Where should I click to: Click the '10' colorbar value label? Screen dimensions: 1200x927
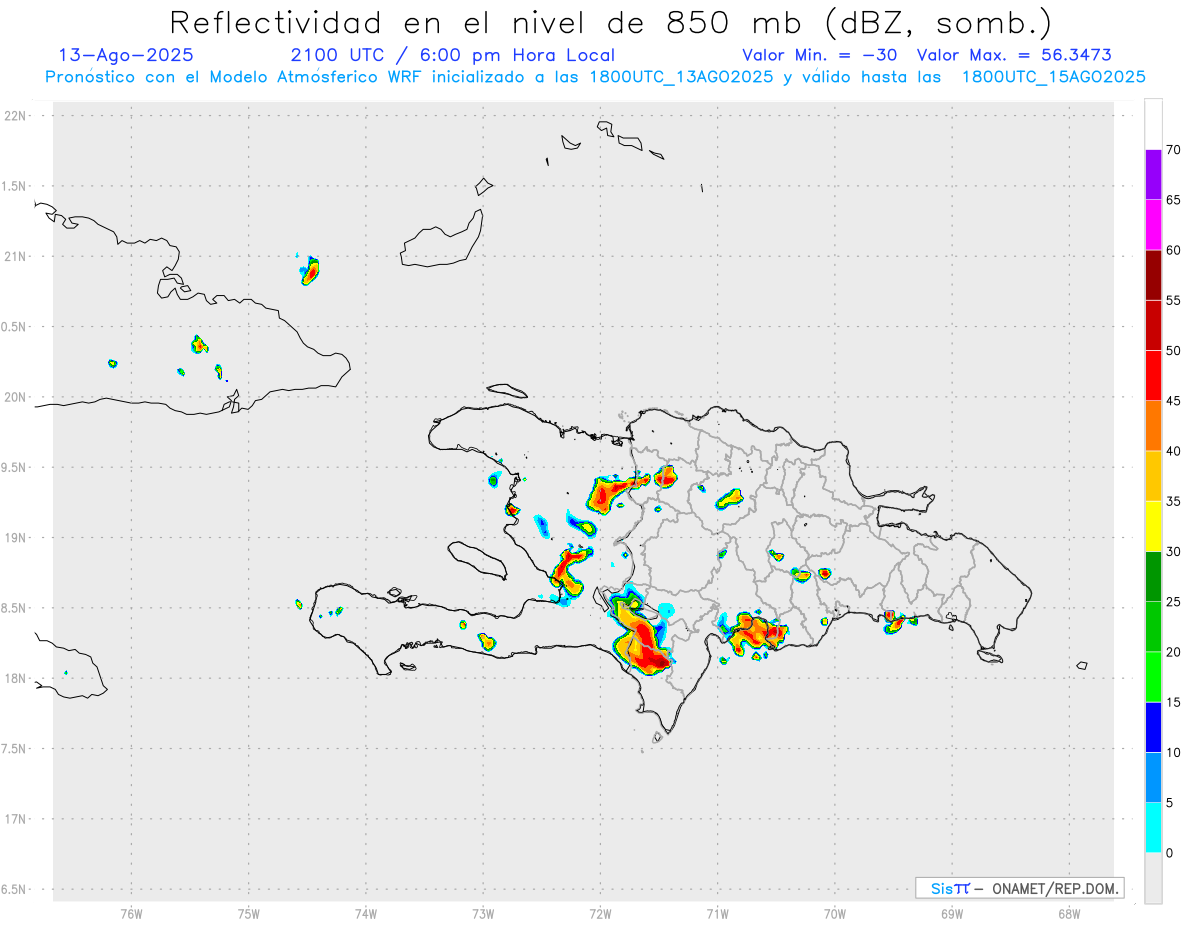click(x=1173, y=752)
